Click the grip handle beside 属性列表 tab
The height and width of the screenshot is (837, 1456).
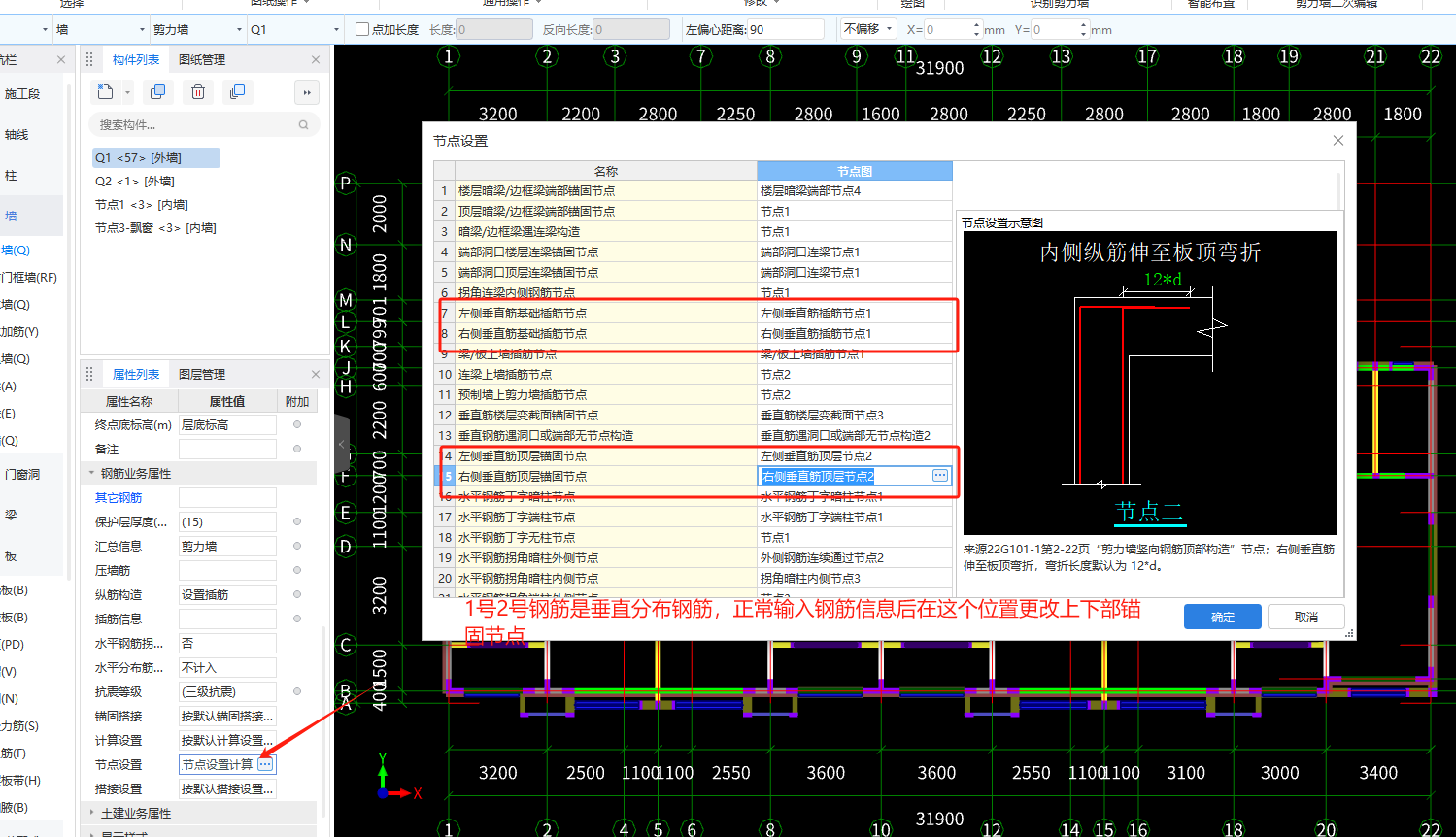[x=89, y=374]
